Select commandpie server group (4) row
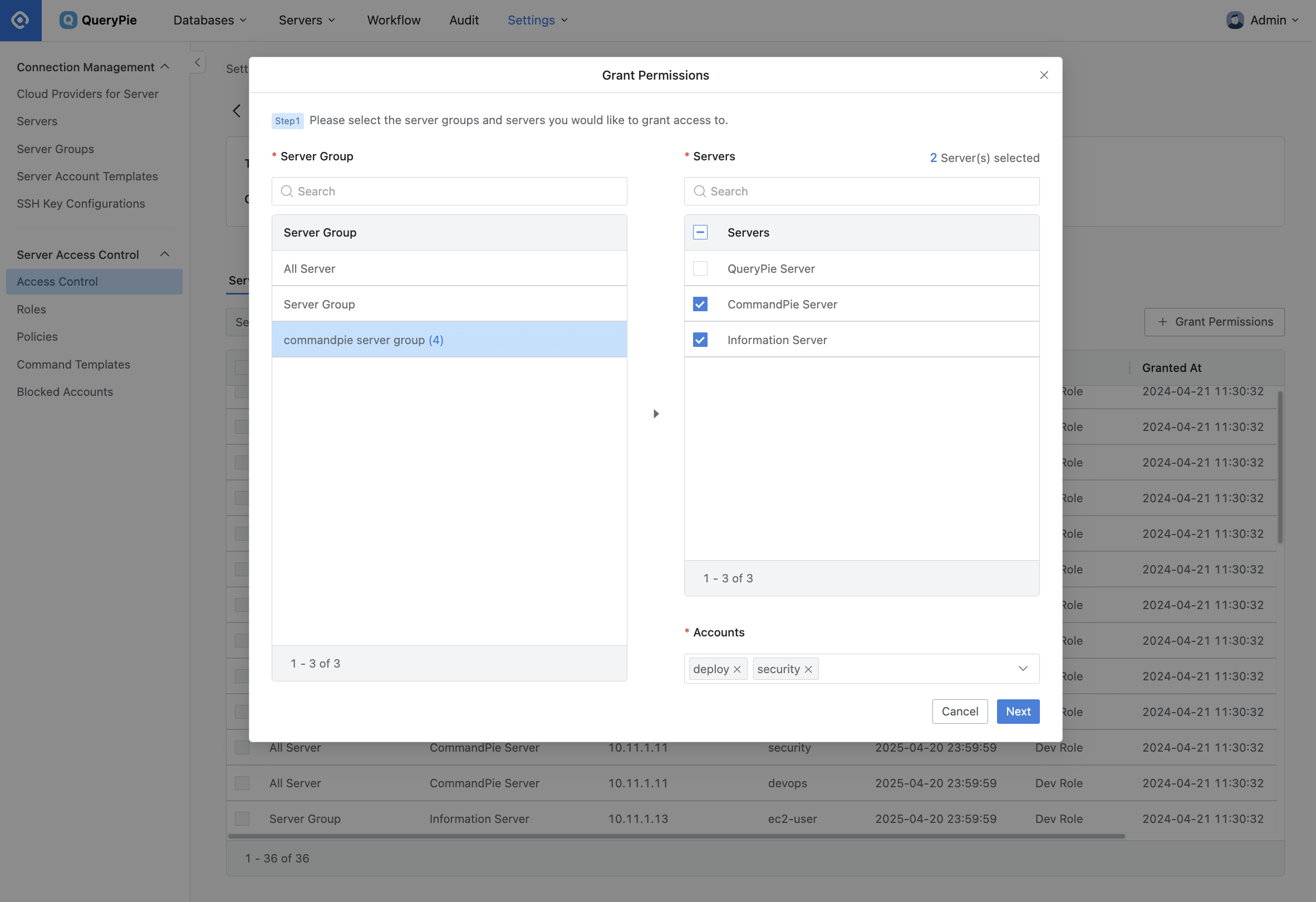 pos(449,340)
